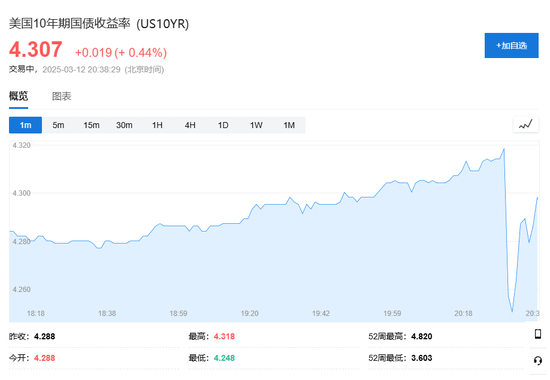Click the US10YR title text

click(x=163, y=24)
